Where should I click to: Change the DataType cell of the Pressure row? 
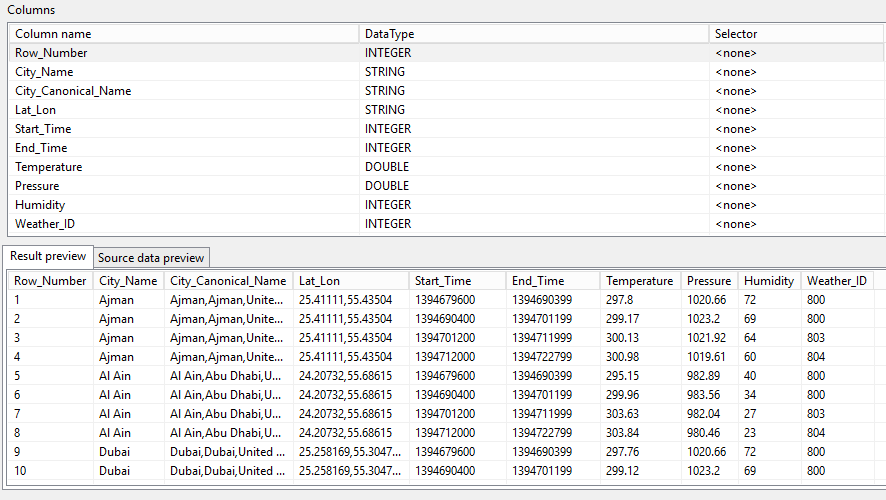(x=387, y=186)
